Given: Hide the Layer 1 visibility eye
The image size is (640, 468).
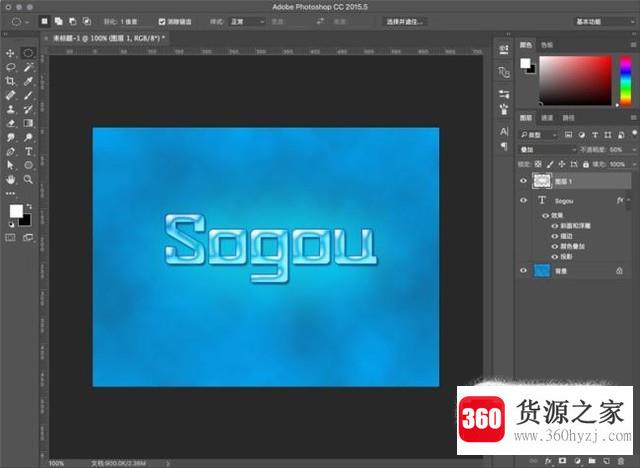Looking at the screenshot, I should pos(523,181).
